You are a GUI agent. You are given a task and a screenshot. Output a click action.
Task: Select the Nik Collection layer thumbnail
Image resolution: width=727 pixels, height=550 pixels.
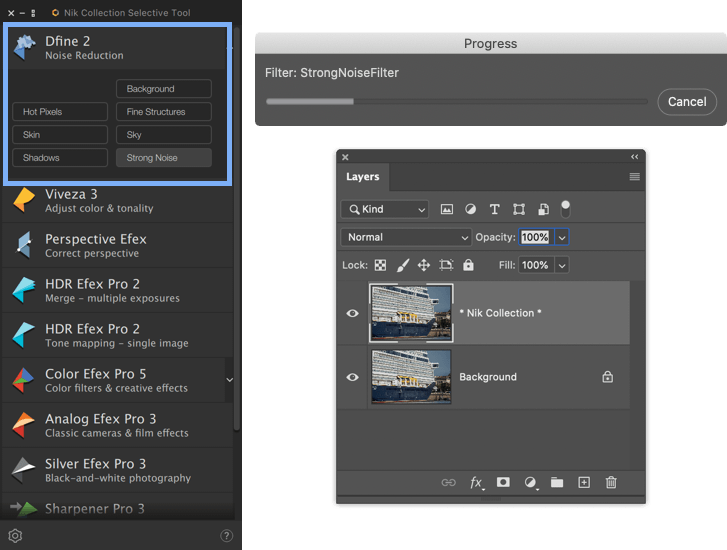[411, 313]
